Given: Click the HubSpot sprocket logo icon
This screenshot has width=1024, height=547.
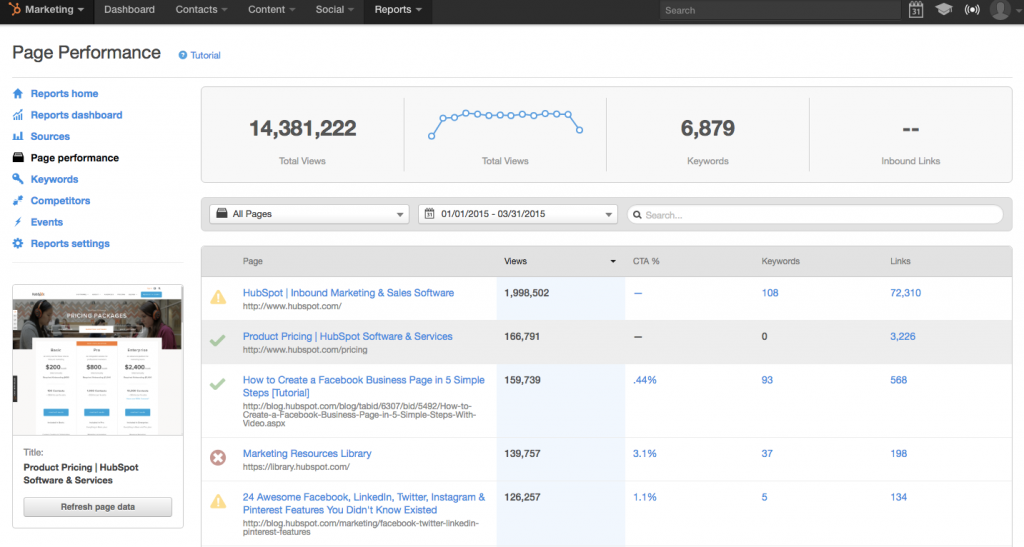Looking at the screenshot, I should pyautogui.click(x=14, y=9).
